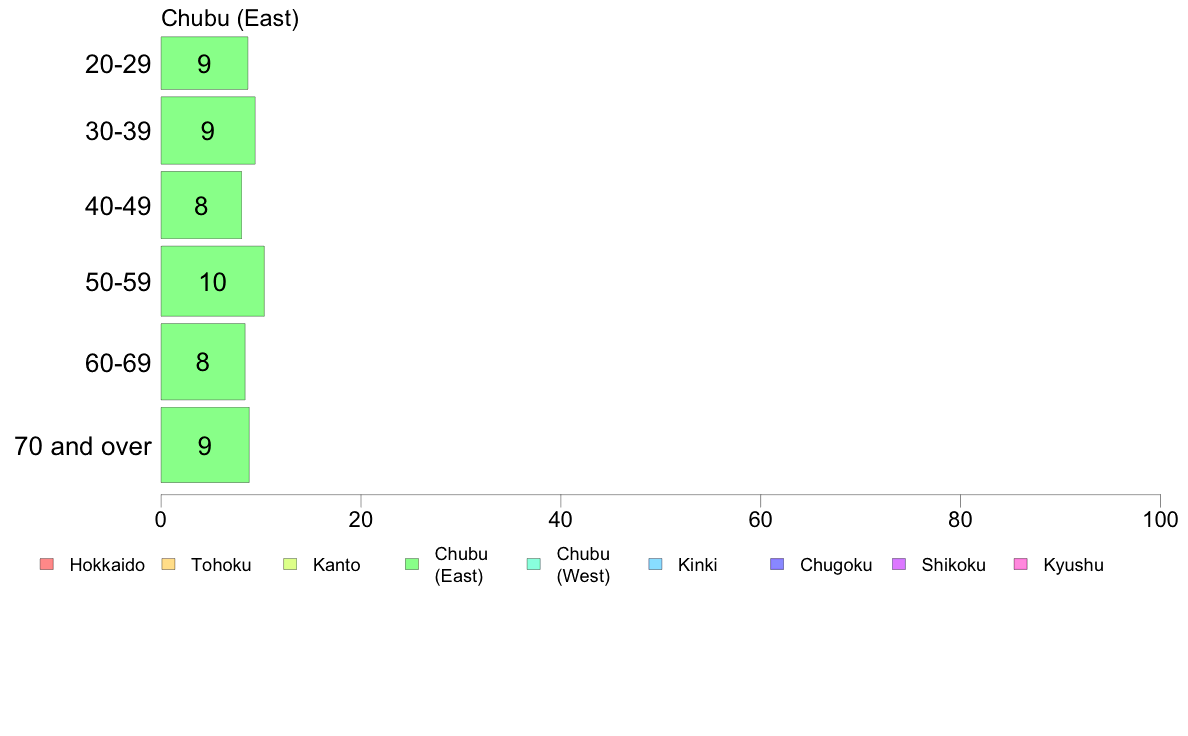Viewport: 1188px width, 736px height.
Task: Click the Chugoku purple-blue legend swatch
Action: pos(777,564)
